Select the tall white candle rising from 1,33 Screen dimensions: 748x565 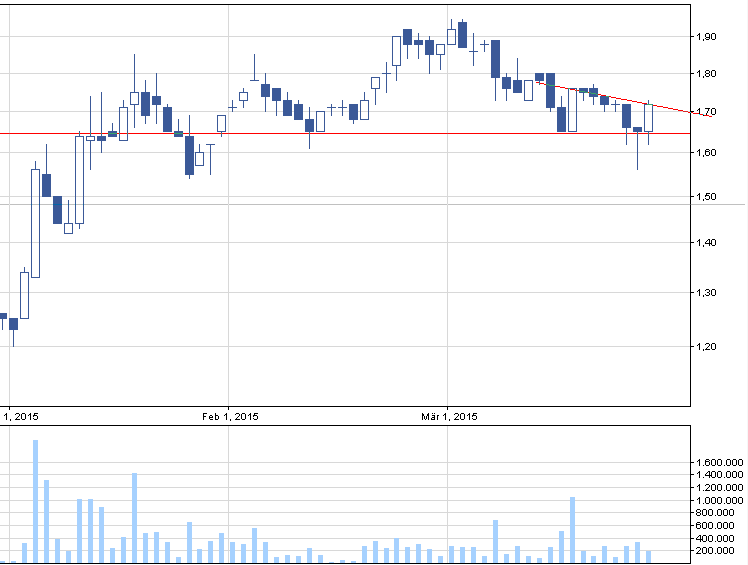[x=35, y=222]
